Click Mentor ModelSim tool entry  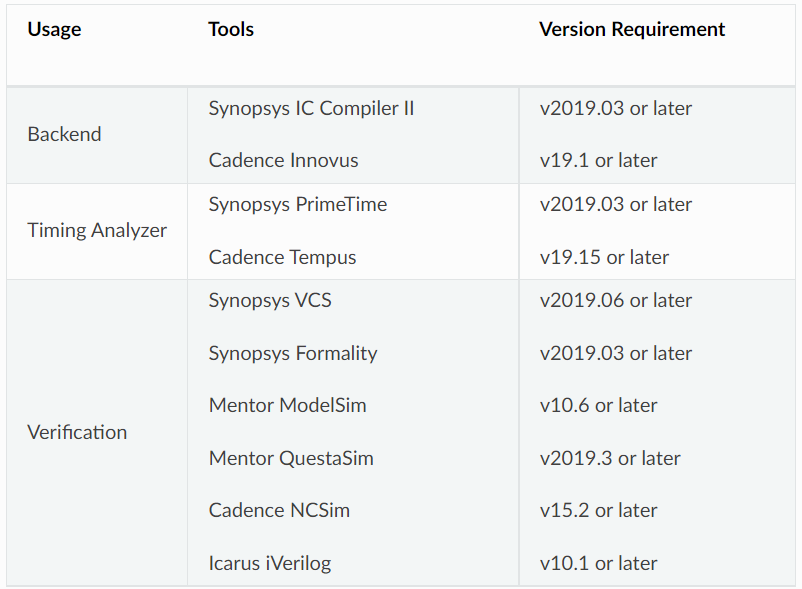coord(287,405)
